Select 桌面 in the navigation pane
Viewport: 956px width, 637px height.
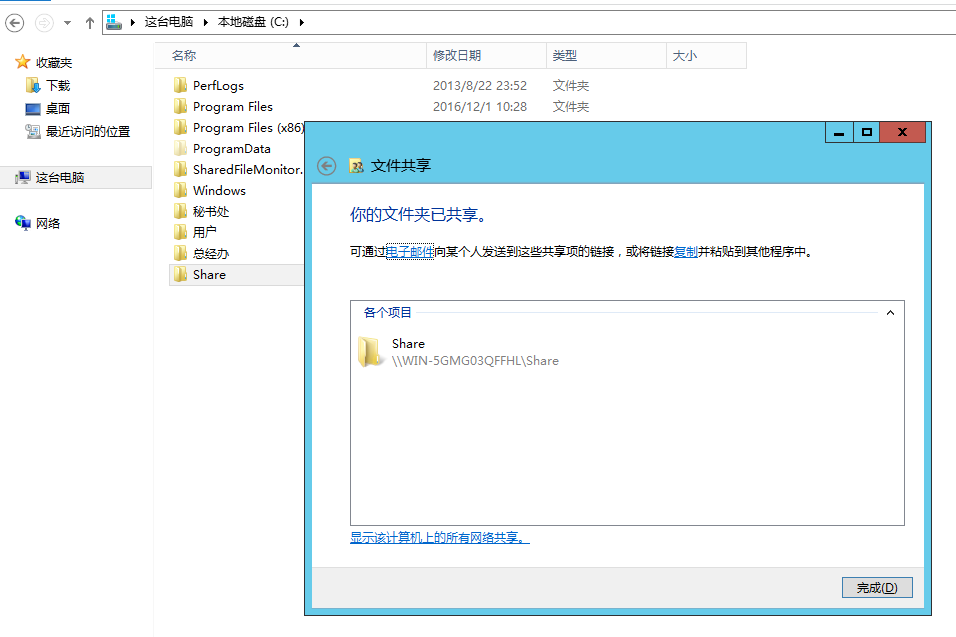pyautogui.click(x=58, y=108)
